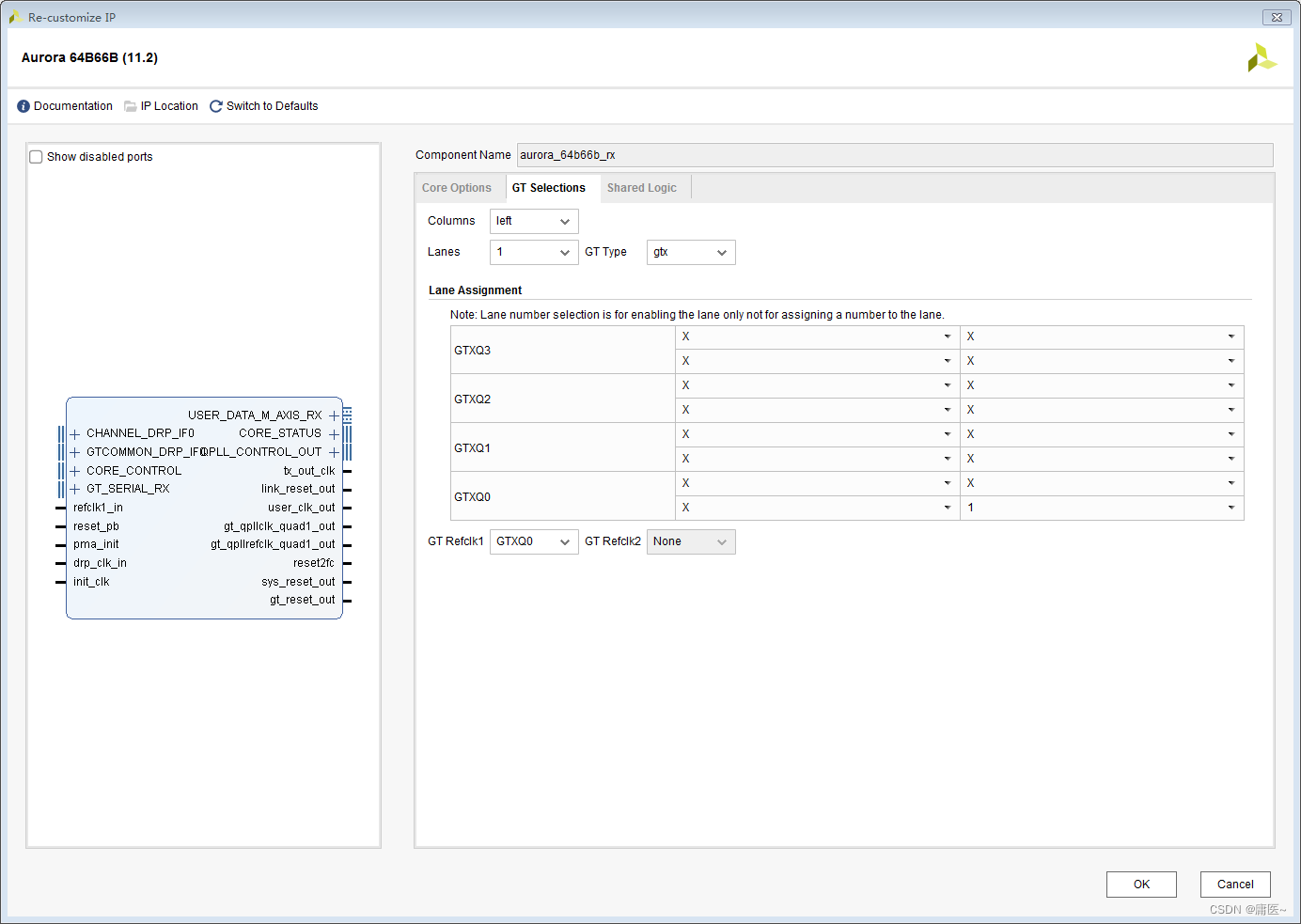Open the GT Type dropdown set to gtx

pos(691,252)
